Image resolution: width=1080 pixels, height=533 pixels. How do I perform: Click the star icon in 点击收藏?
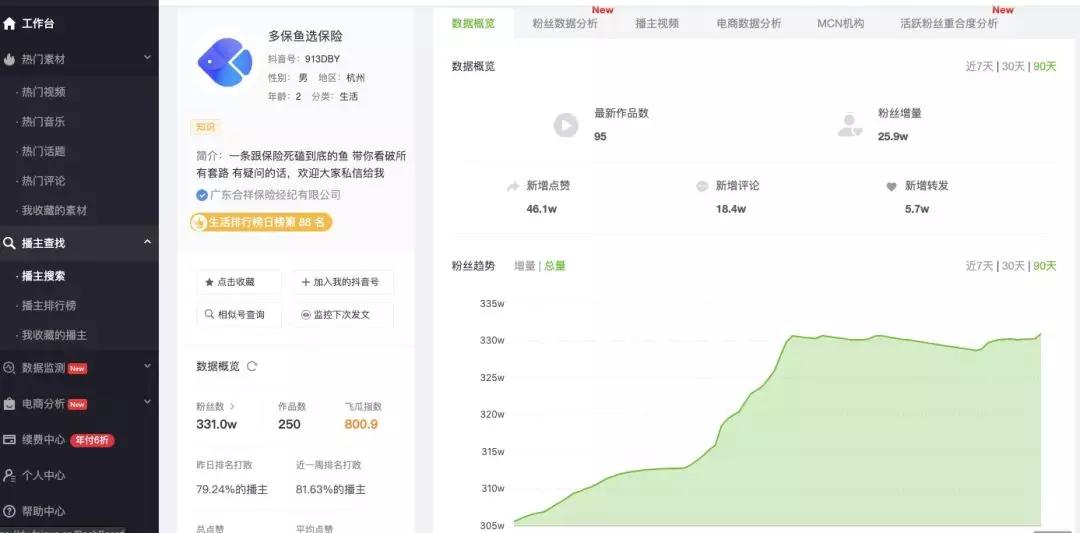(x=209, y=282)
